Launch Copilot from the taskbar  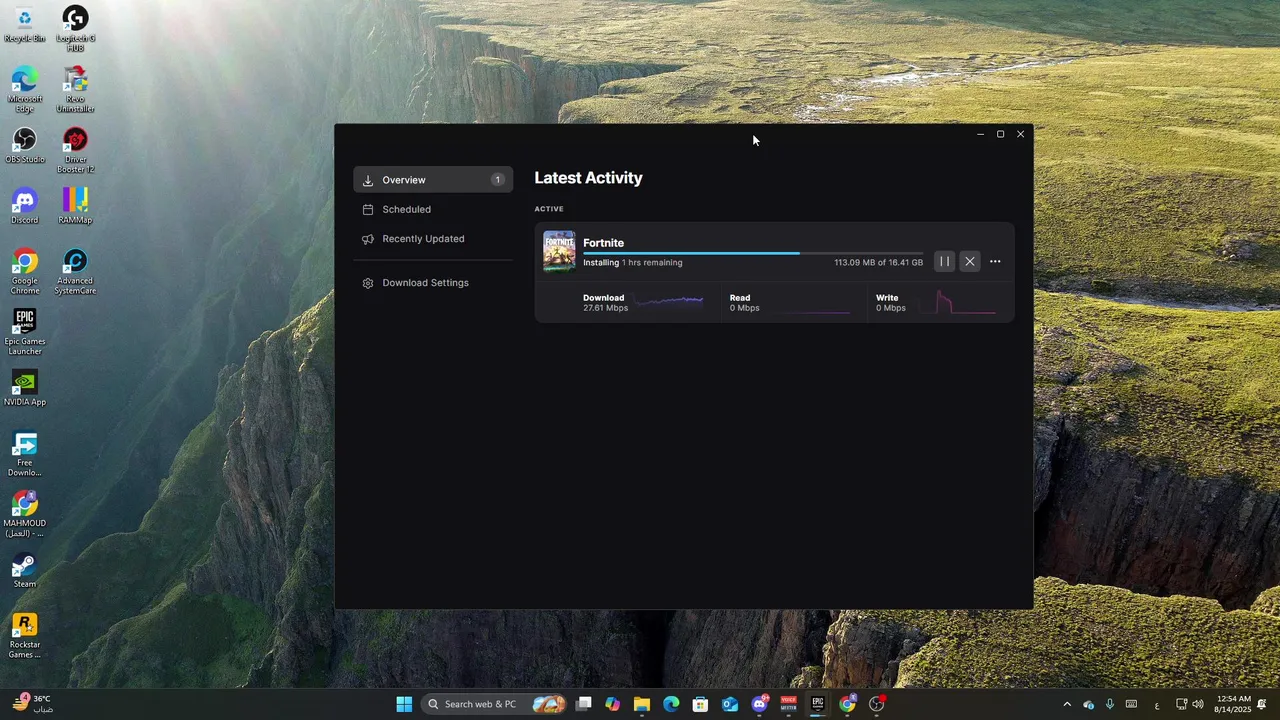click(x=613, y=704)
